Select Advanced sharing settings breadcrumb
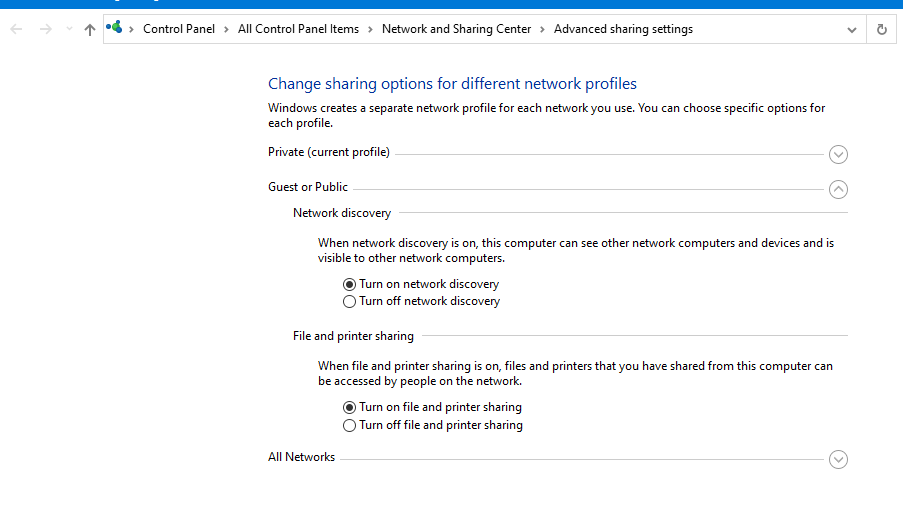Image resolution: width=903 pixels, height=510 pixels. click(x=623, y=29)
